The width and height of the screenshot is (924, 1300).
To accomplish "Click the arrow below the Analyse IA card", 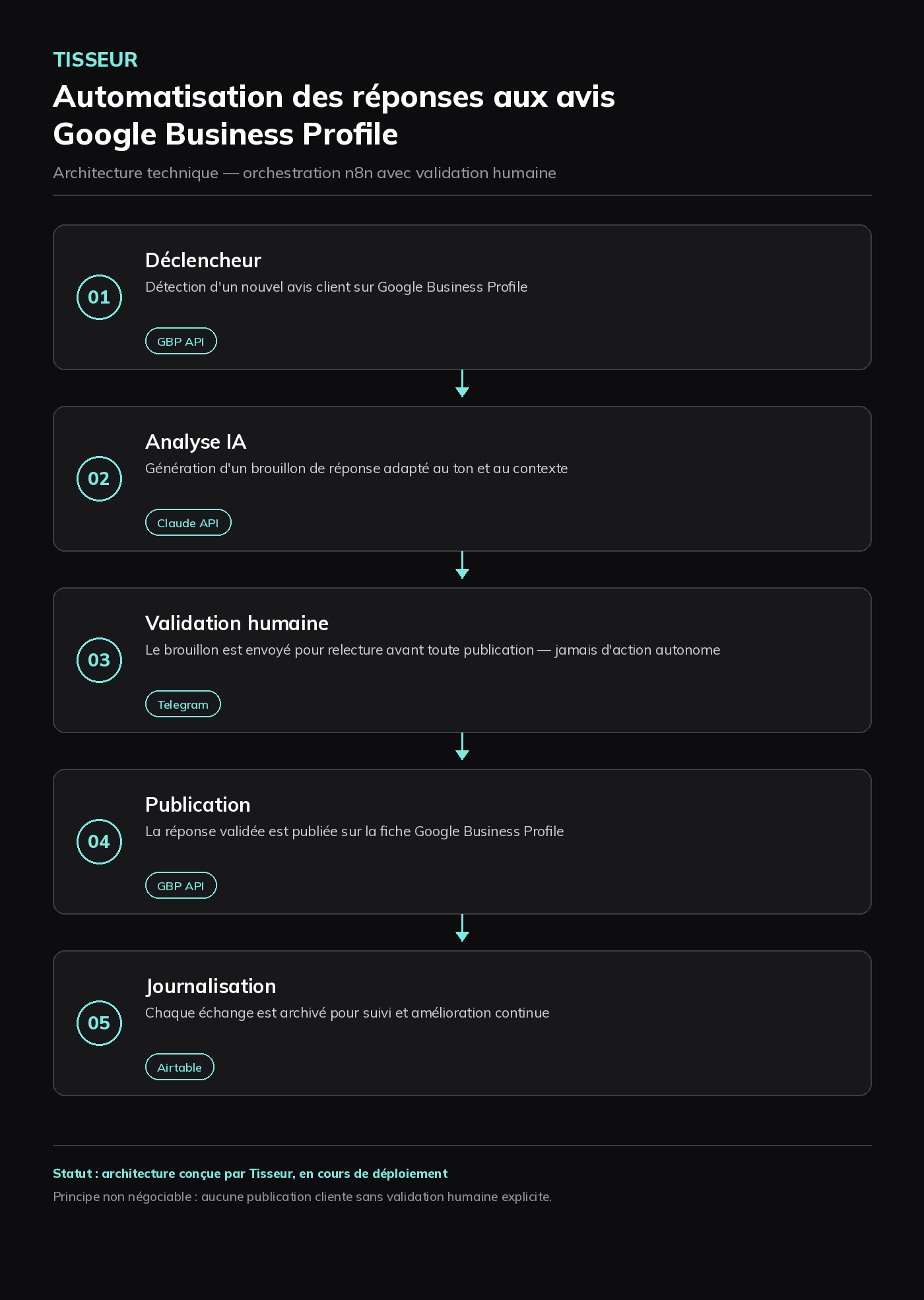I will (462, 565).
